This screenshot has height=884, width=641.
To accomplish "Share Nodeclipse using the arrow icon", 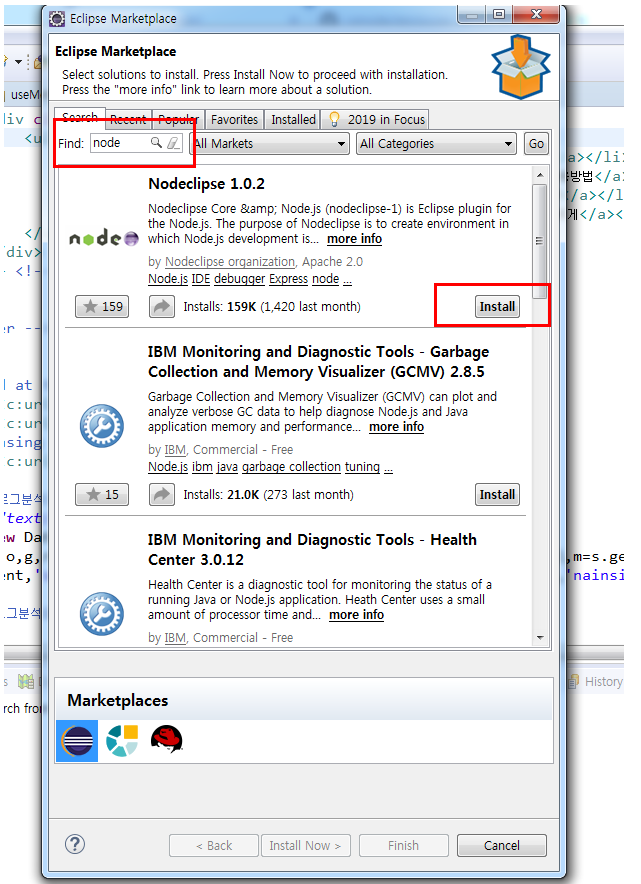I will pyautogui.click(x=162, y=307).
